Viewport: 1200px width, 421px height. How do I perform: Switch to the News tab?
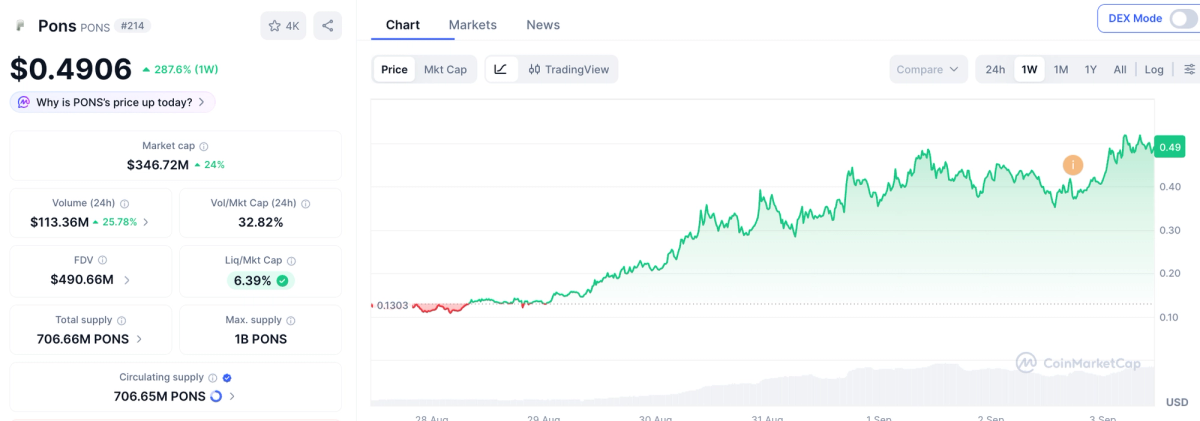(x=543, y=25)
